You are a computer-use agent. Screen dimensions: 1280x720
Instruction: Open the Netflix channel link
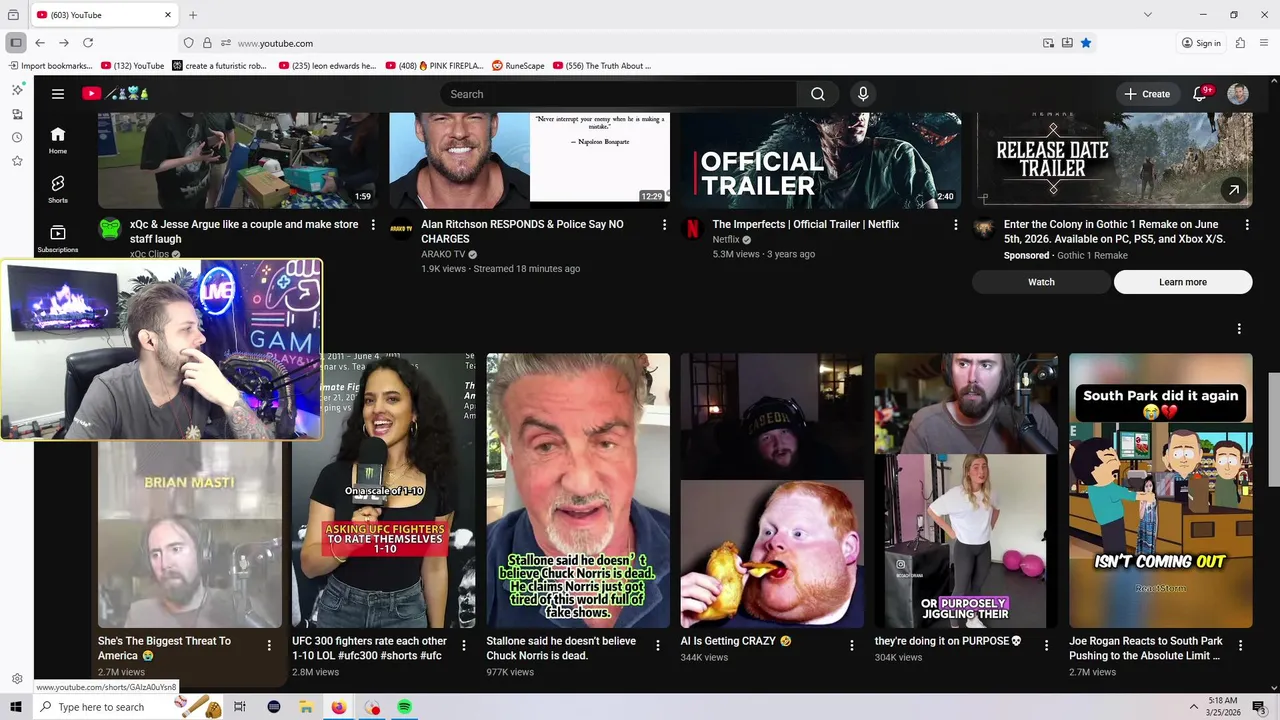pos(726,240)
